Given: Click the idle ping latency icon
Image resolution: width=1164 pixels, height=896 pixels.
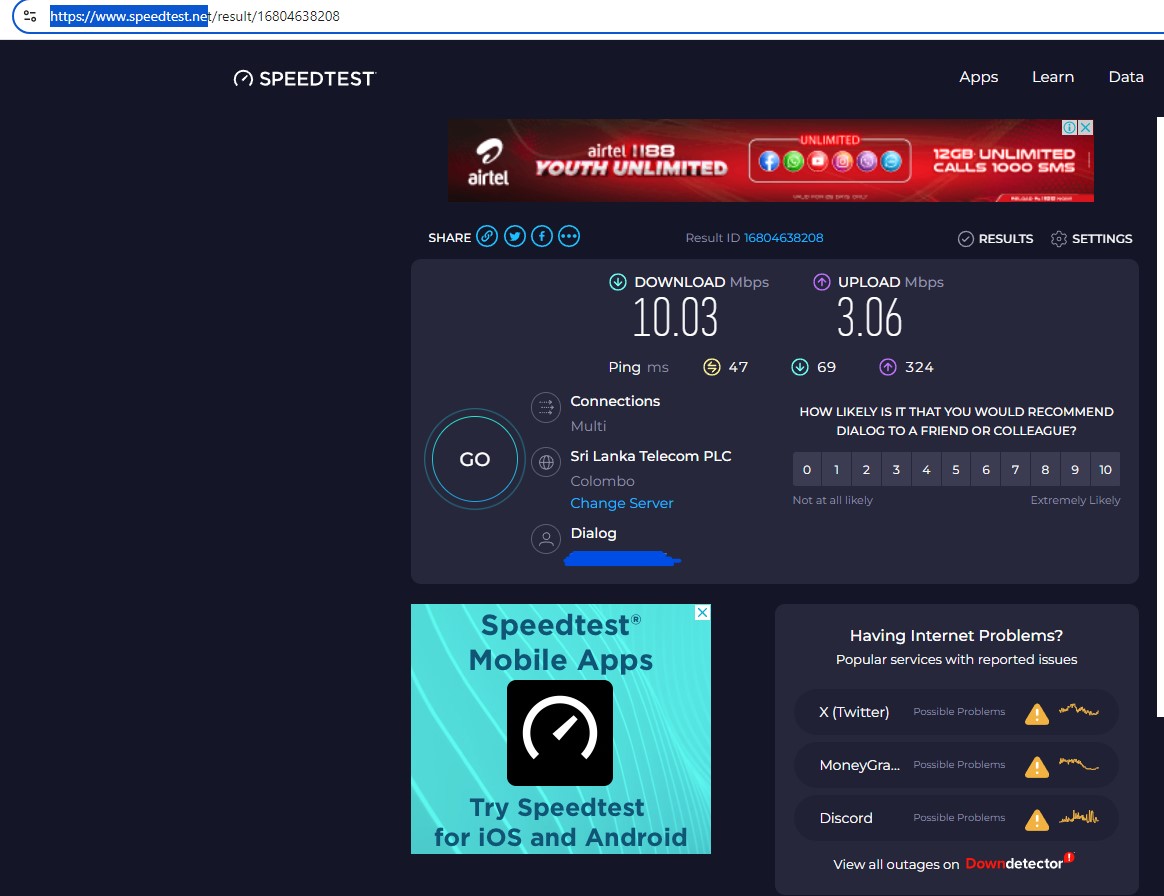Looking at the screenshot, I should coord(711,367).
